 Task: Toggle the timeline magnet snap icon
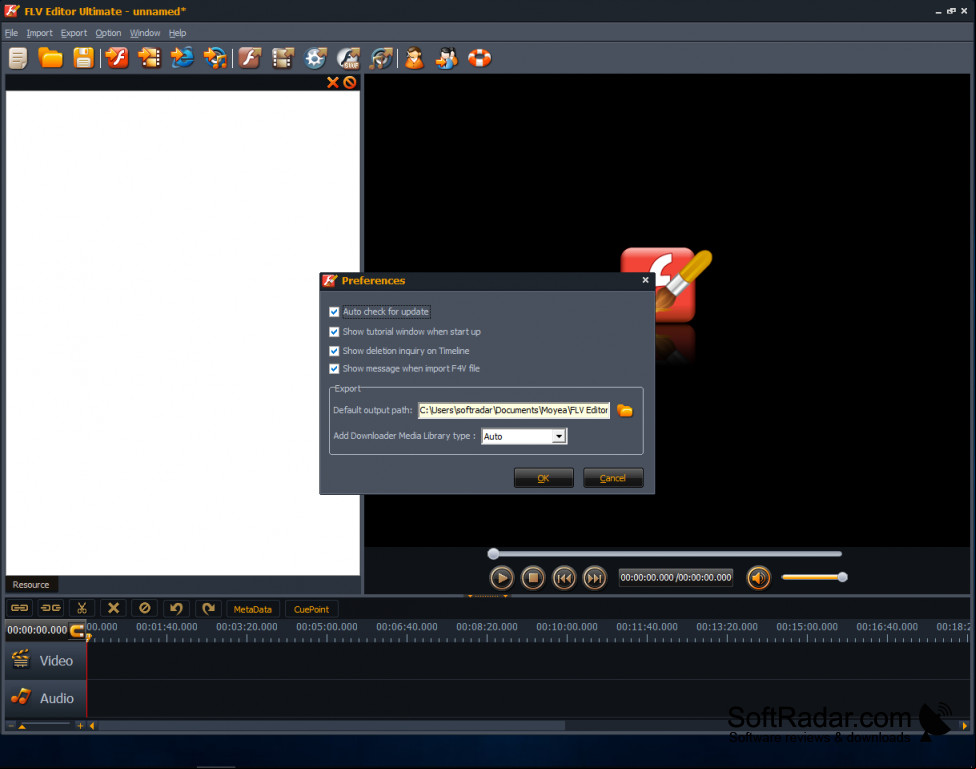tap(77, 630)
